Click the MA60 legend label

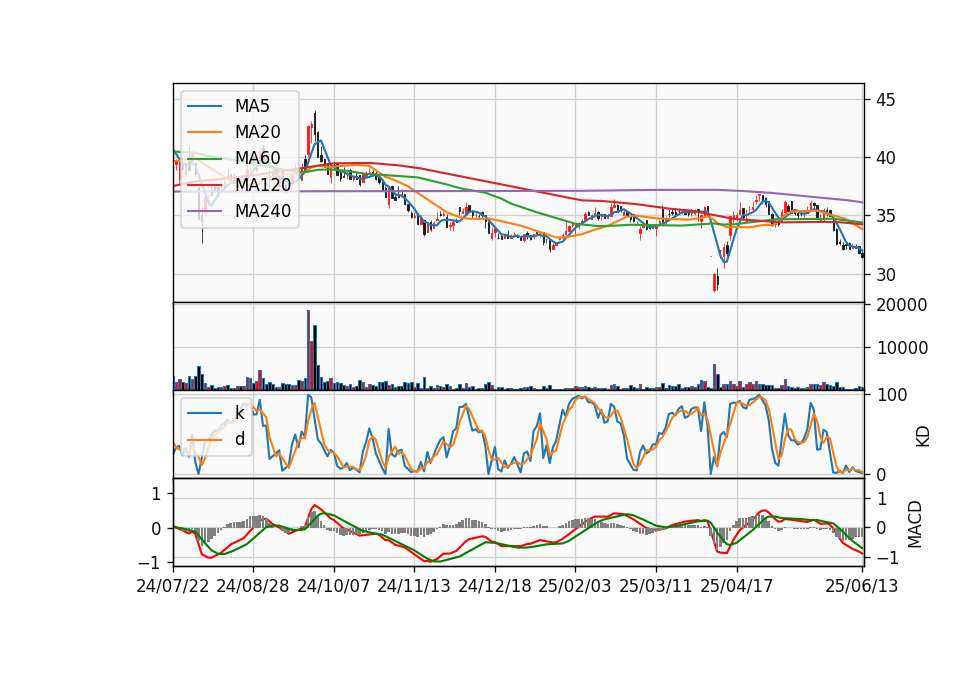257,158
